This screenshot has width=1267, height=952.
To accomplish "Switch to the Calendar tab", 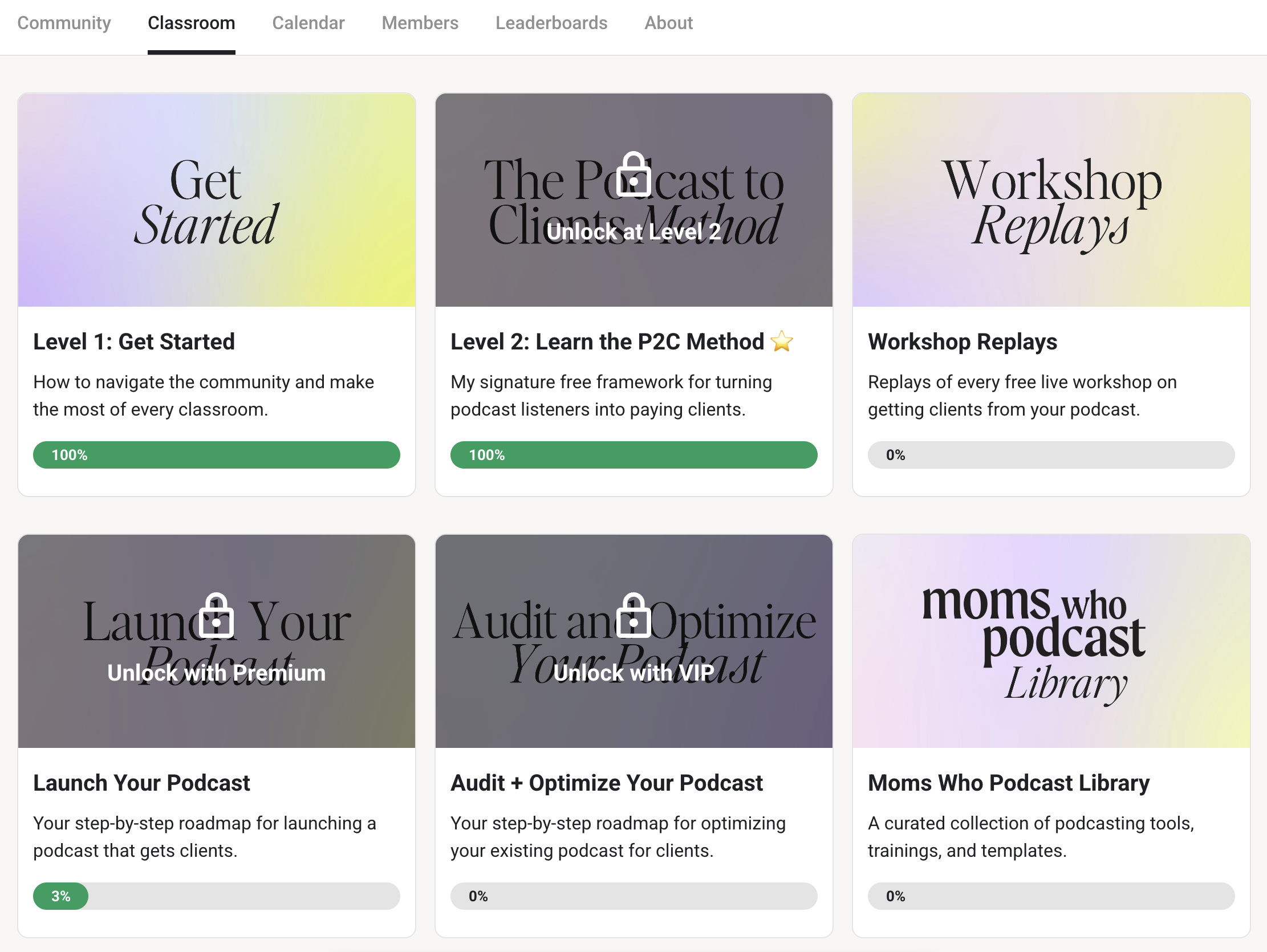I will 308,23.
